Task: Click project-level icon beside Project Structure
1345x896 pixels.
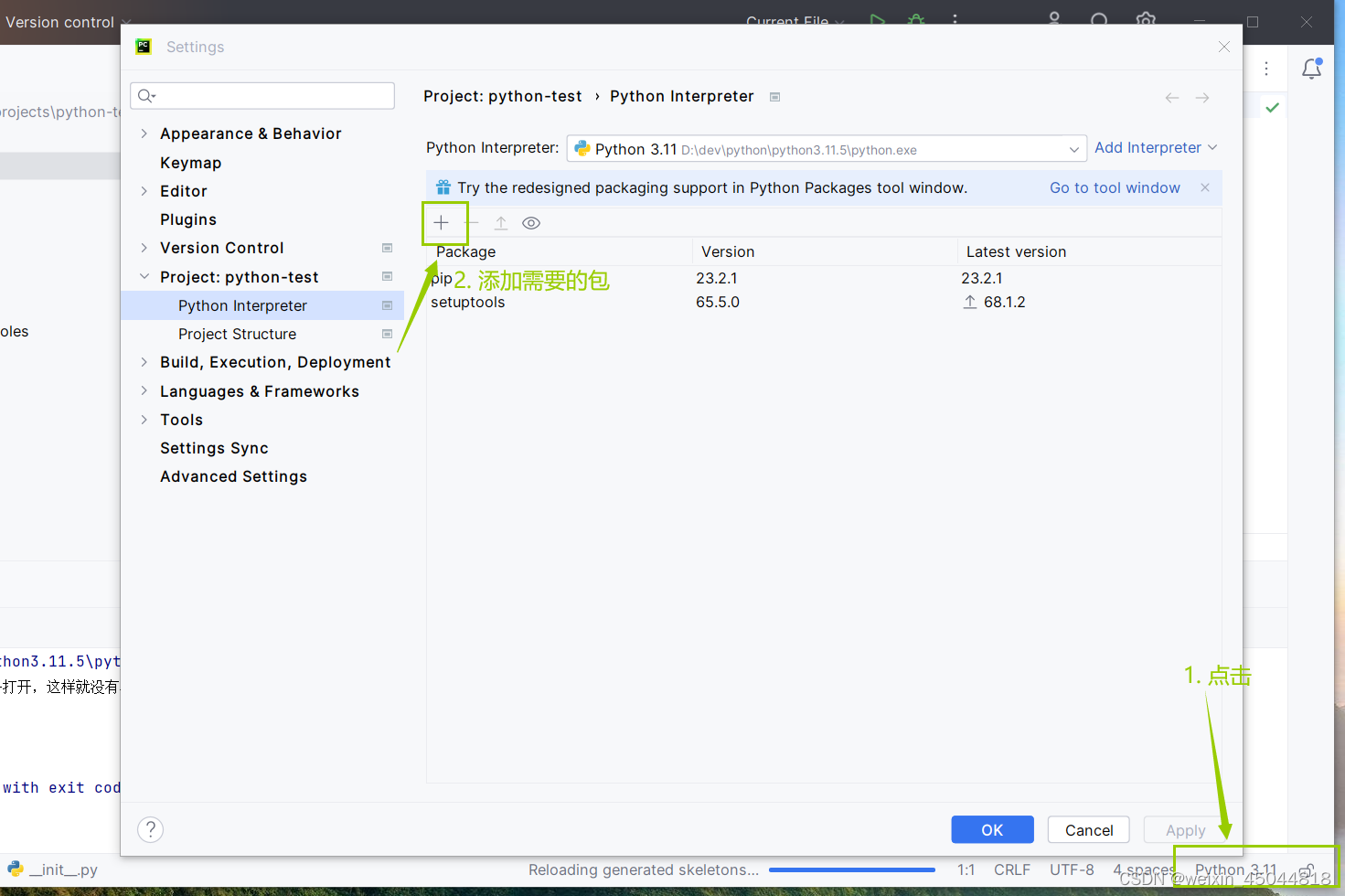Action: point(387,334)
